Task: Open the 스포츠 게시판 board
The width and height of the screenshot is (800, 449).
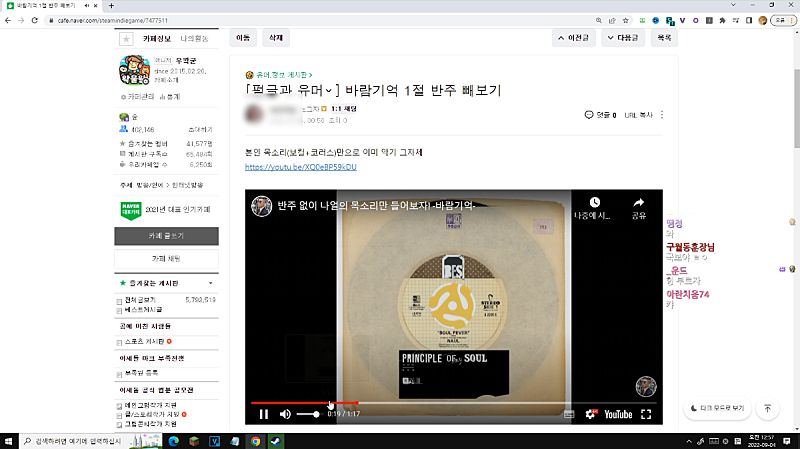Action: [x=144, y=341]
